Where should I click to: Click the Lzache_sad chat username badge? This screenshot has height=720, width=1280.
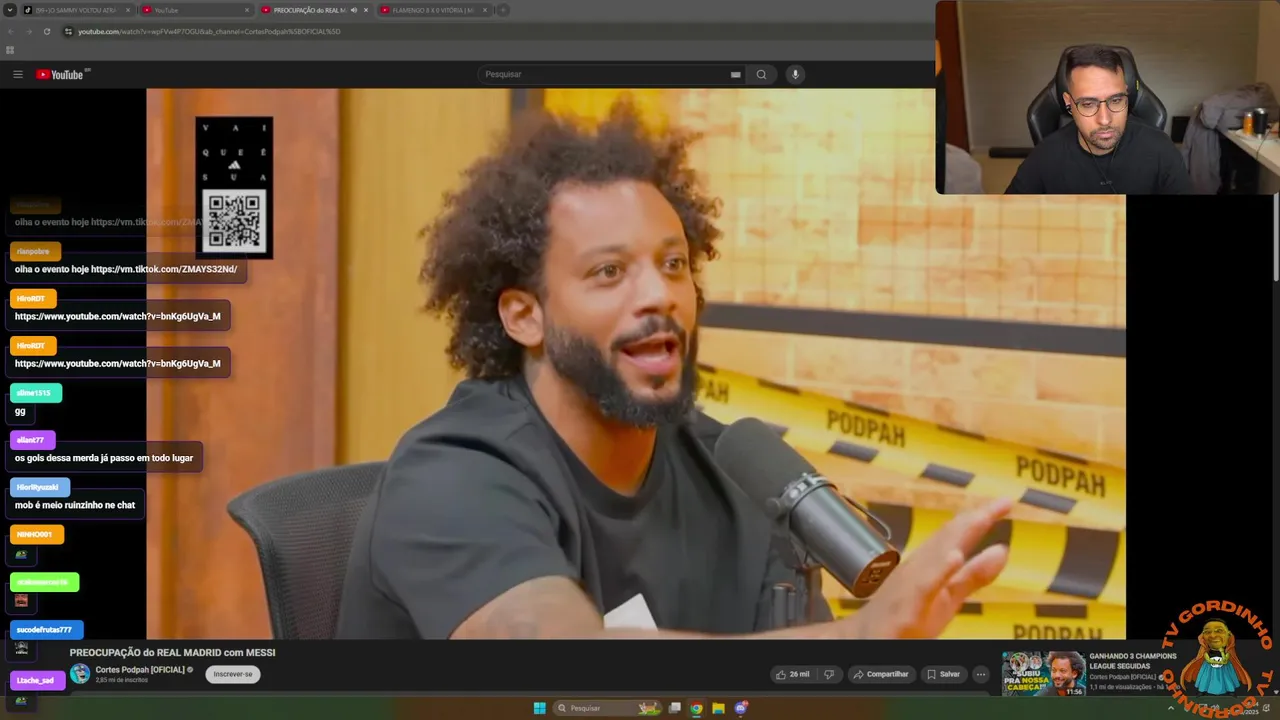coord(37,680)
